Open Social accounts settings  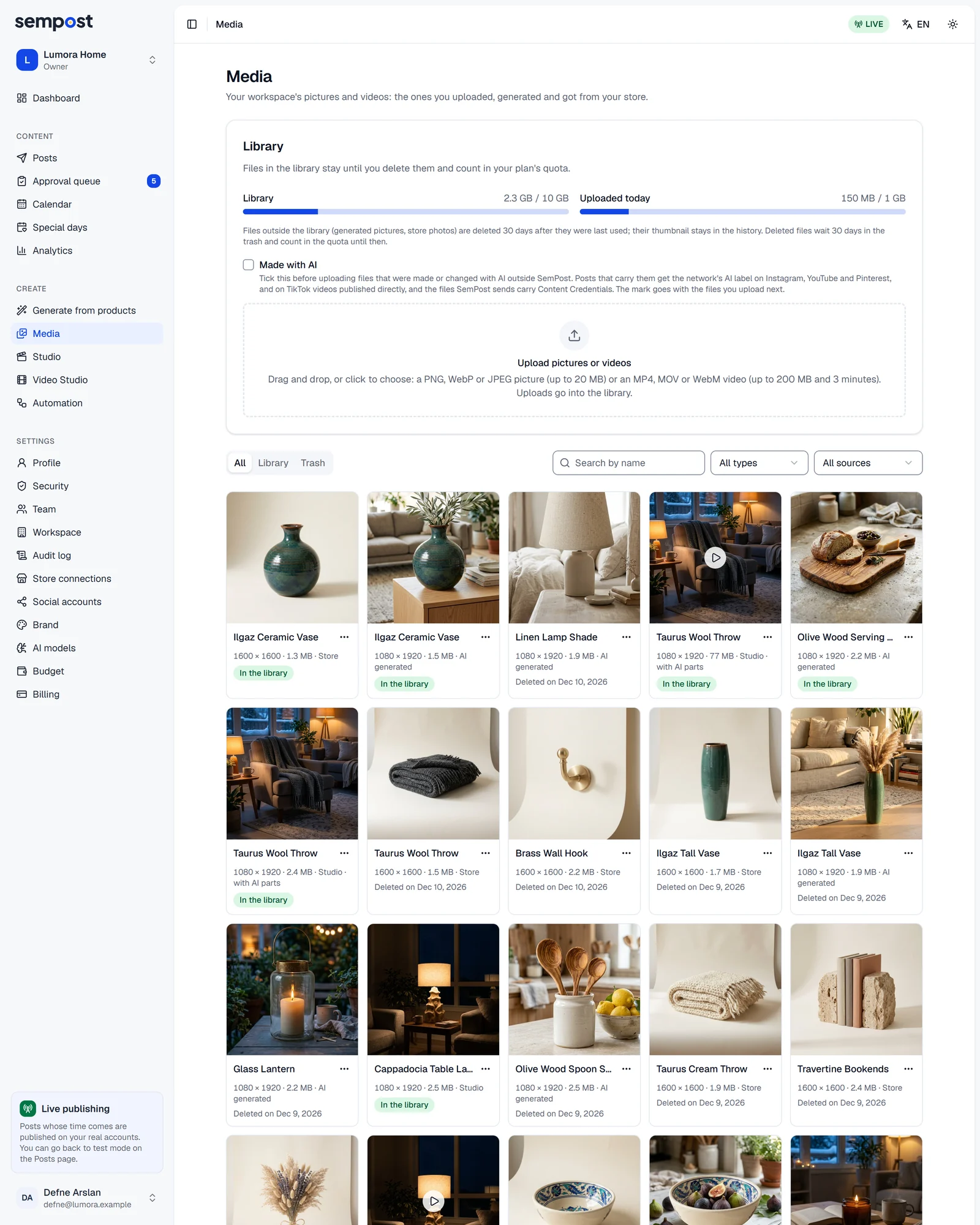pos(87,602)
